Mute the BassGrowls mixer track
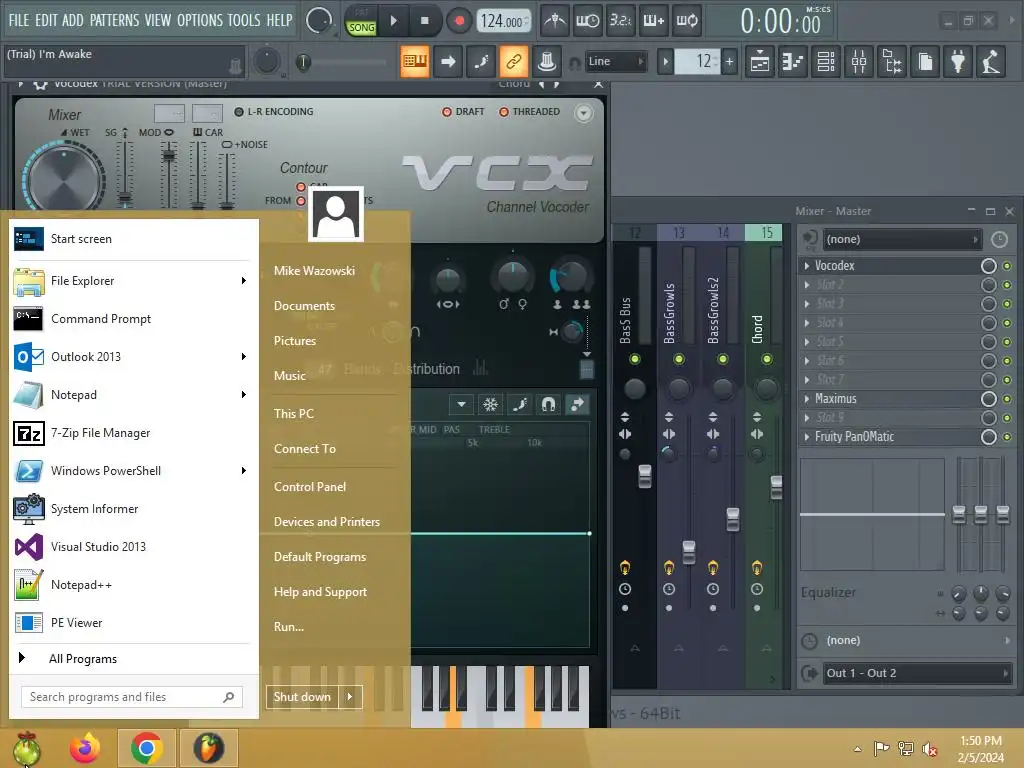 click(x=679, y=359)
